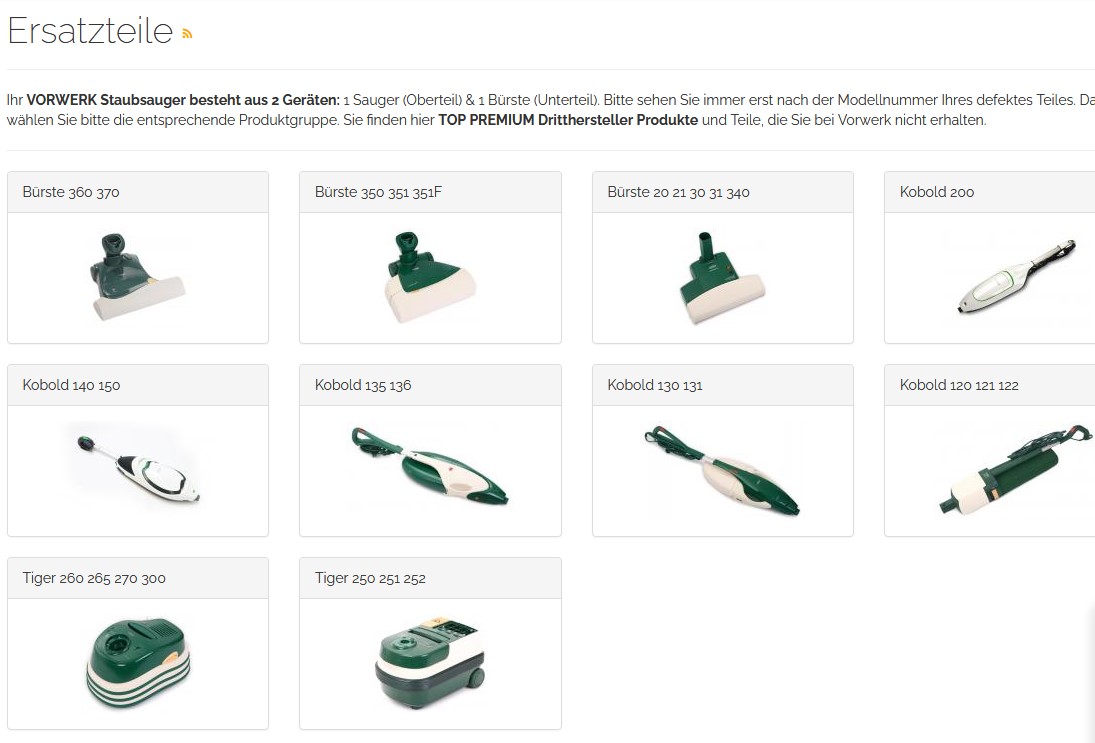
Task: Click the orange RSS feed icon
Action: click(x=186, y=34)
